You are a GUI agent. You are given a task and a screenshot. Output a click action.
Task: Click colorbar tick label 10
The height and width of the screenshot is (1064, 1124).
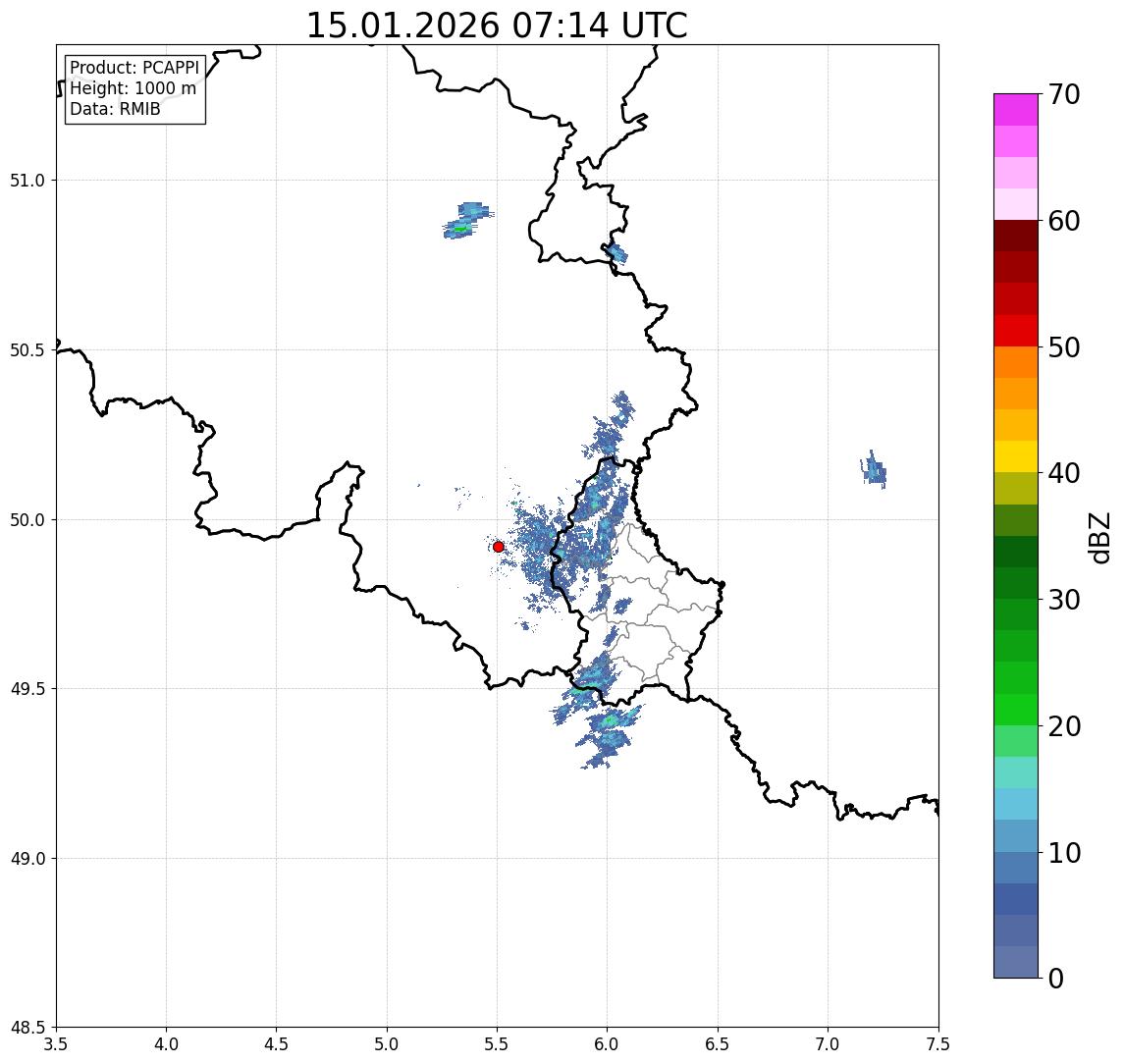[1064, 853]
